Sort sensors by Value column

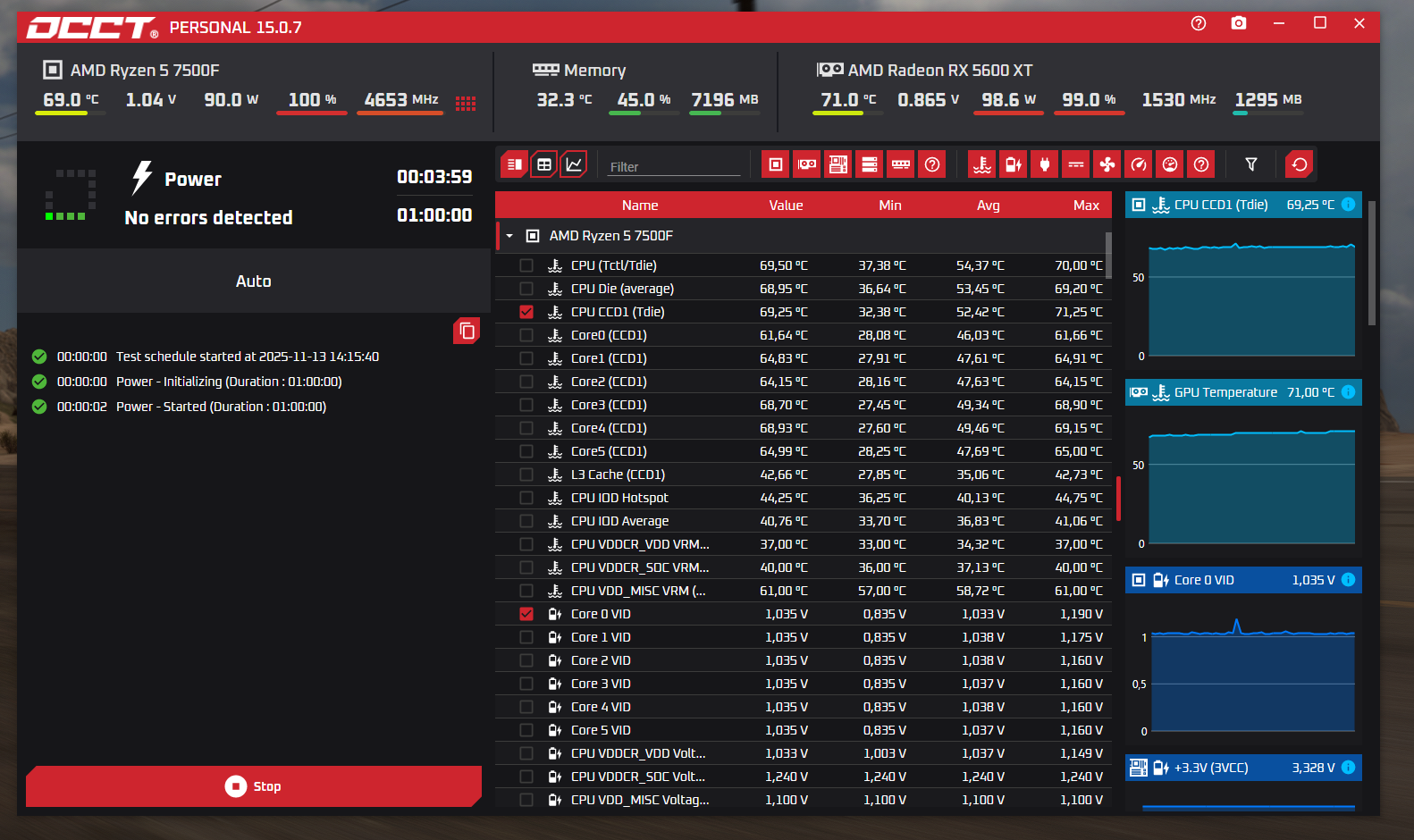point(786,206)
